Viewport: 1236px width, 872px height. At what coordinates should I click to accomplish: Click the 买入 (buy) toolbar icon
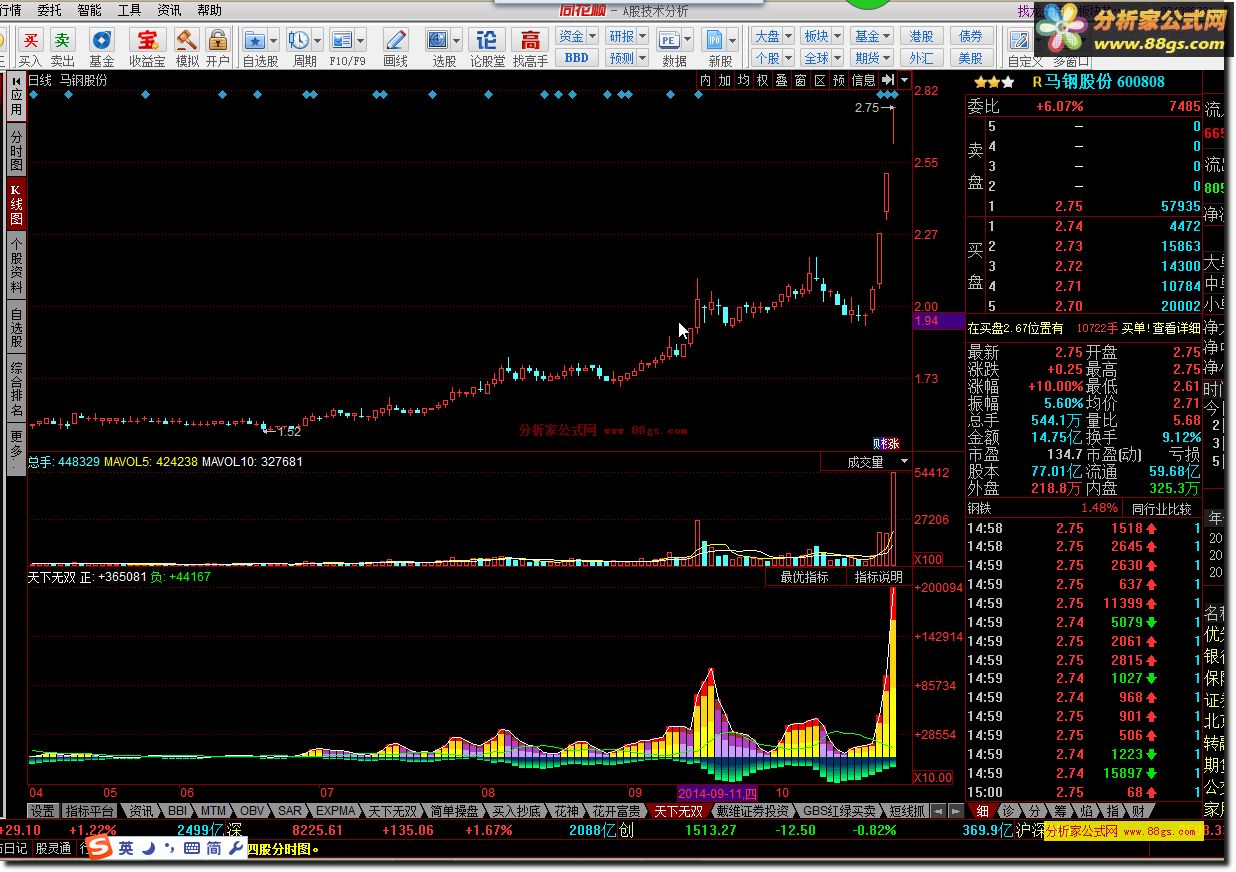point(31,41)
